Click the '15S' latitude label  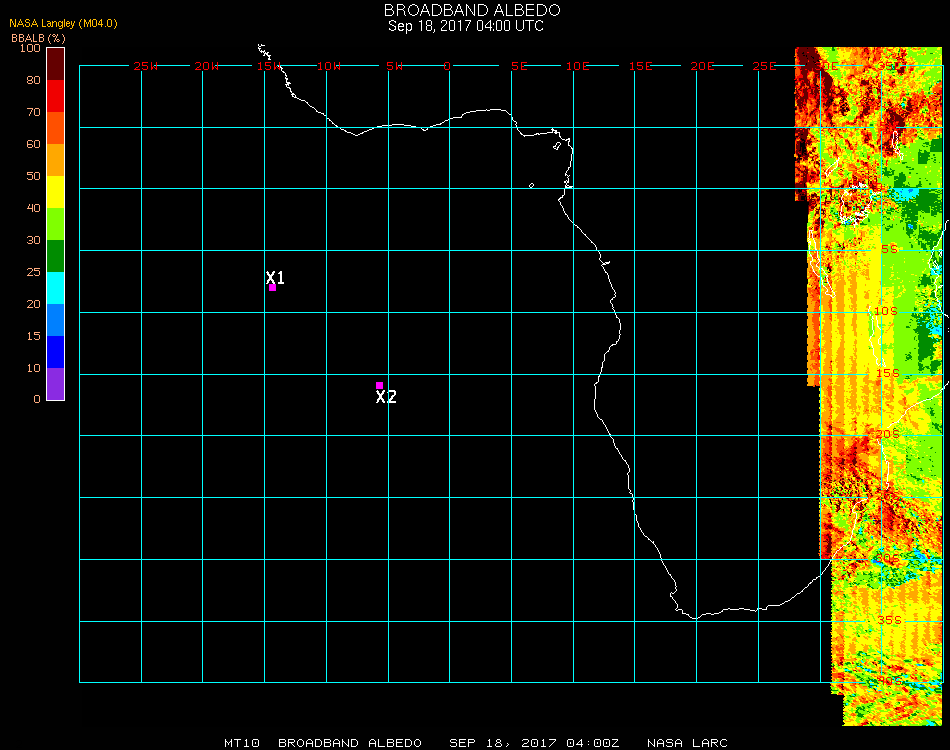click(888, 373)
